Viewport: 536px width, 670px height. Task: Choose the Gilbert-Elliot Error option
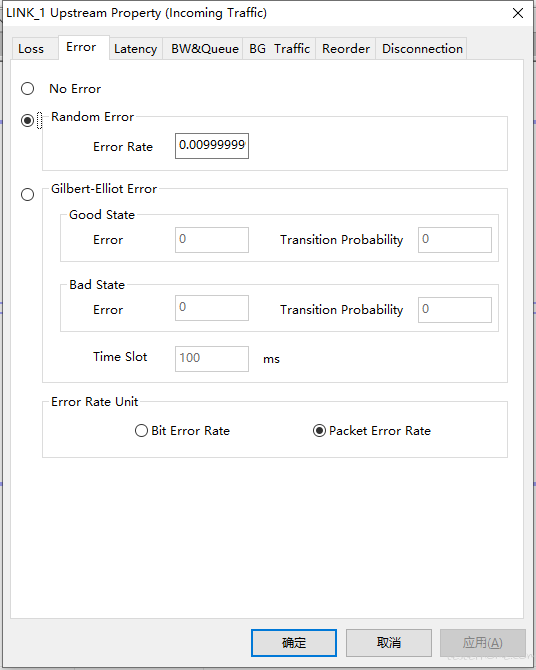click(28, 194)
